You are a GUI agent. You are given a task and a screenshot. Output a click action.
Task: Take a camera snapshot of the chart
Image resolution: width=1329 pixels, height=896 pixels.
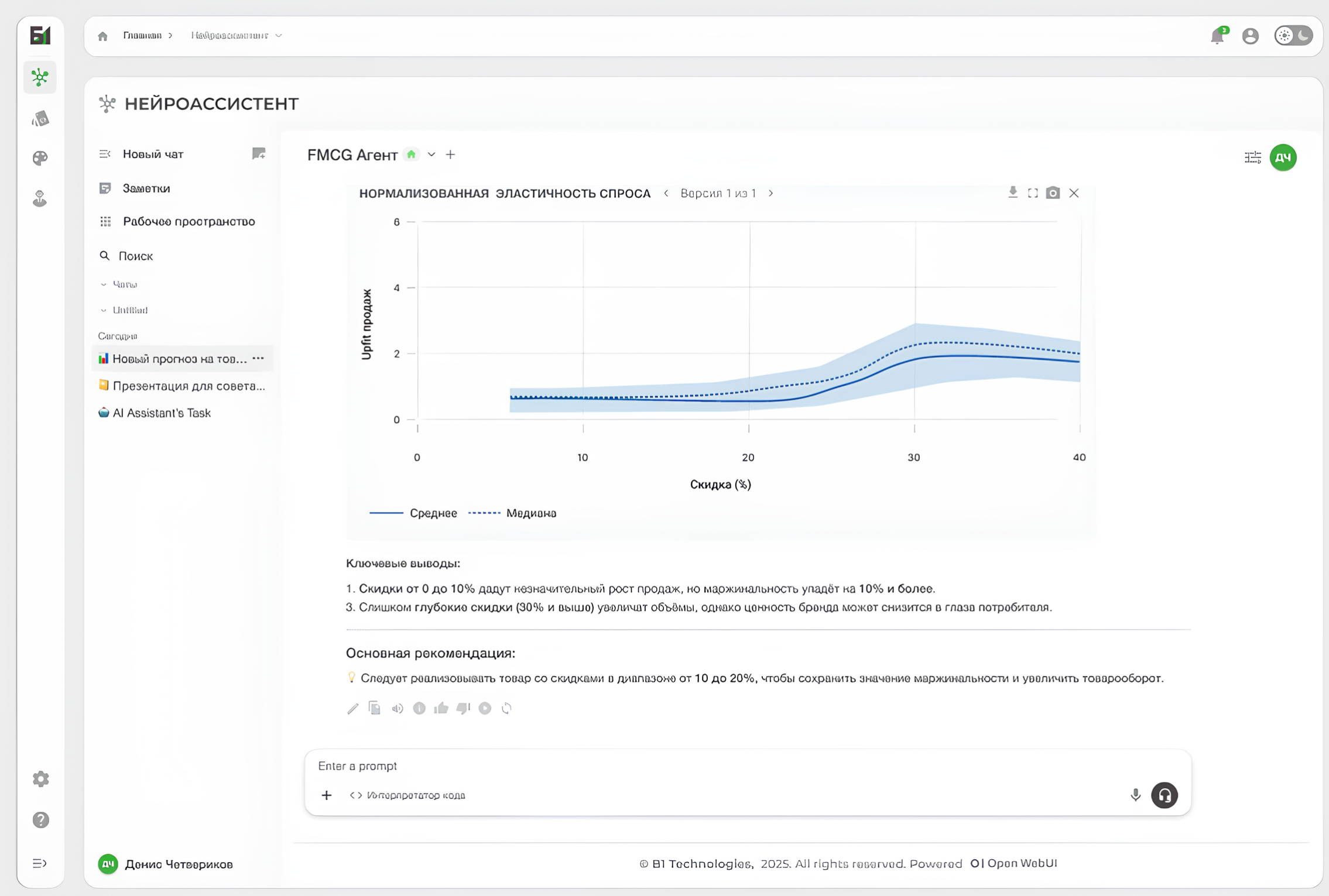[1053, 193]
